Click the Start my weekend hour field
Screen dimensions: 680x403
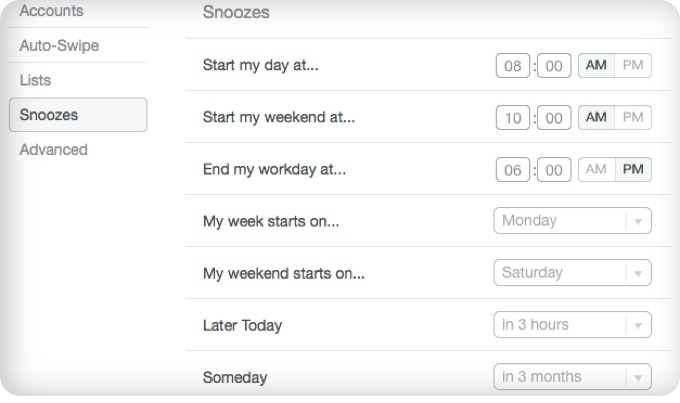(x=513, y=119)
